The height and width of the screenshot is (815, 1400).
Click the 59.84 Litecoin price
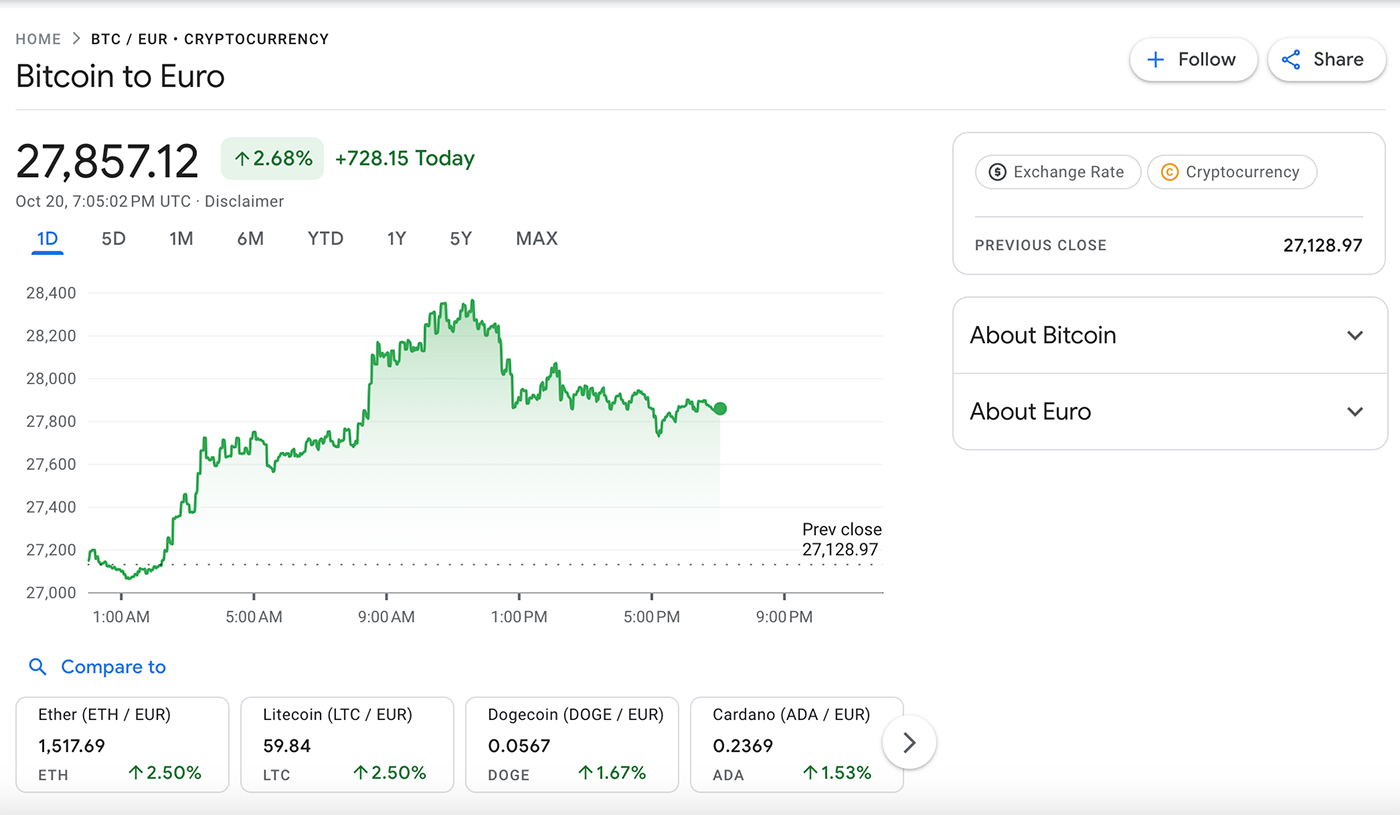coord(287,746)
